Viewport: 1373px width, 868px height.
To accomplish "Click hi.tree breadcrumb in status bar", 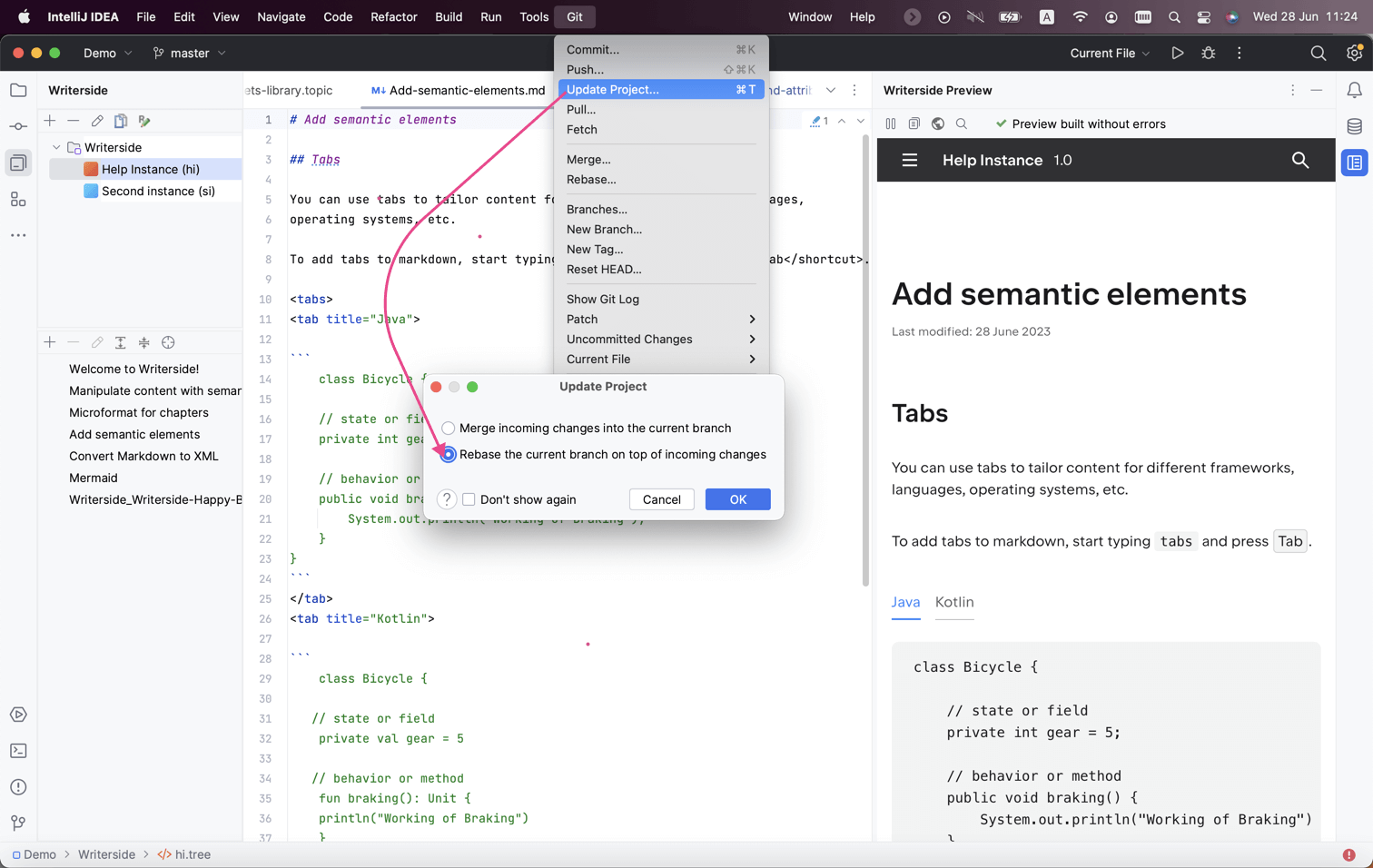I will tap(183, 854).
